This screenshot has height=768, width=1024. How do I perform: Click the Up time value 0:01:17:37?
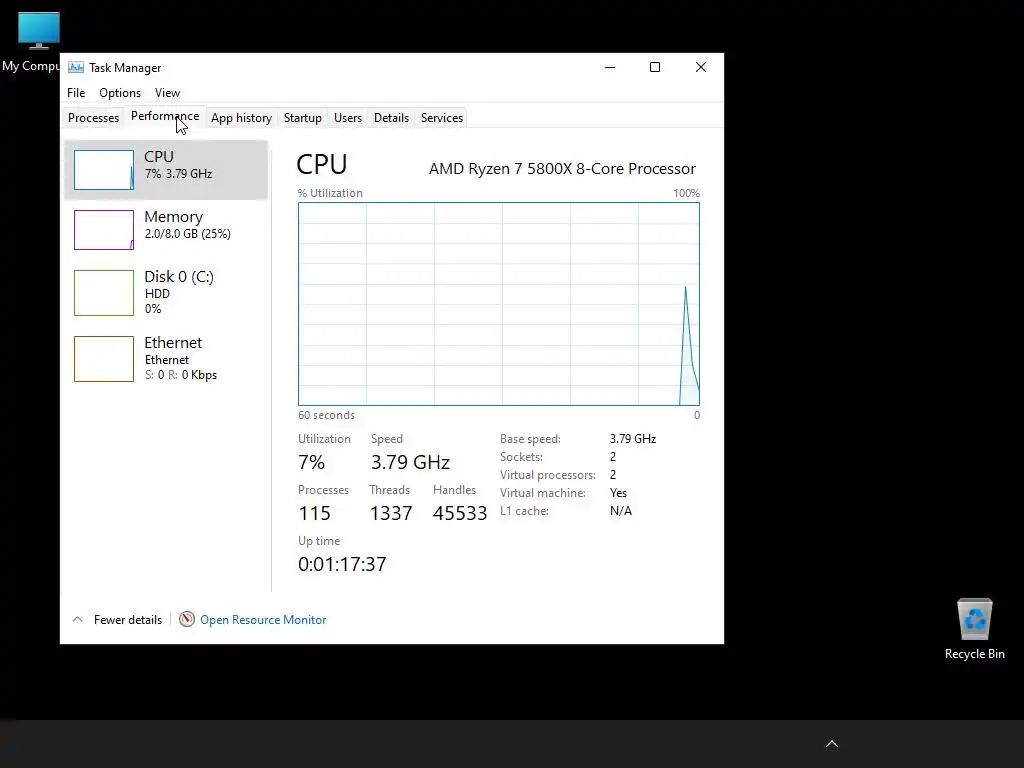(x=342, y=564)
